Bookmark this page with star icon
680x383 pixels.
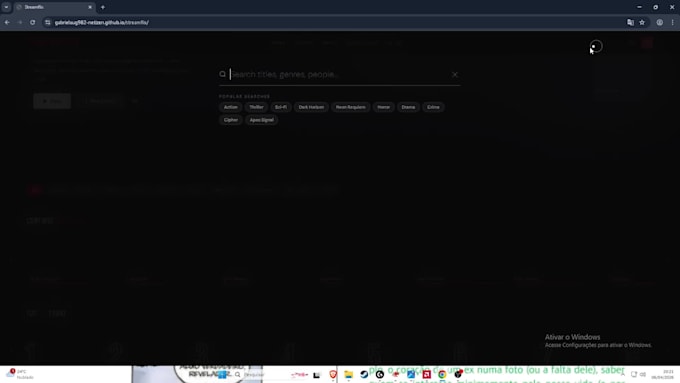pos(642,23)
